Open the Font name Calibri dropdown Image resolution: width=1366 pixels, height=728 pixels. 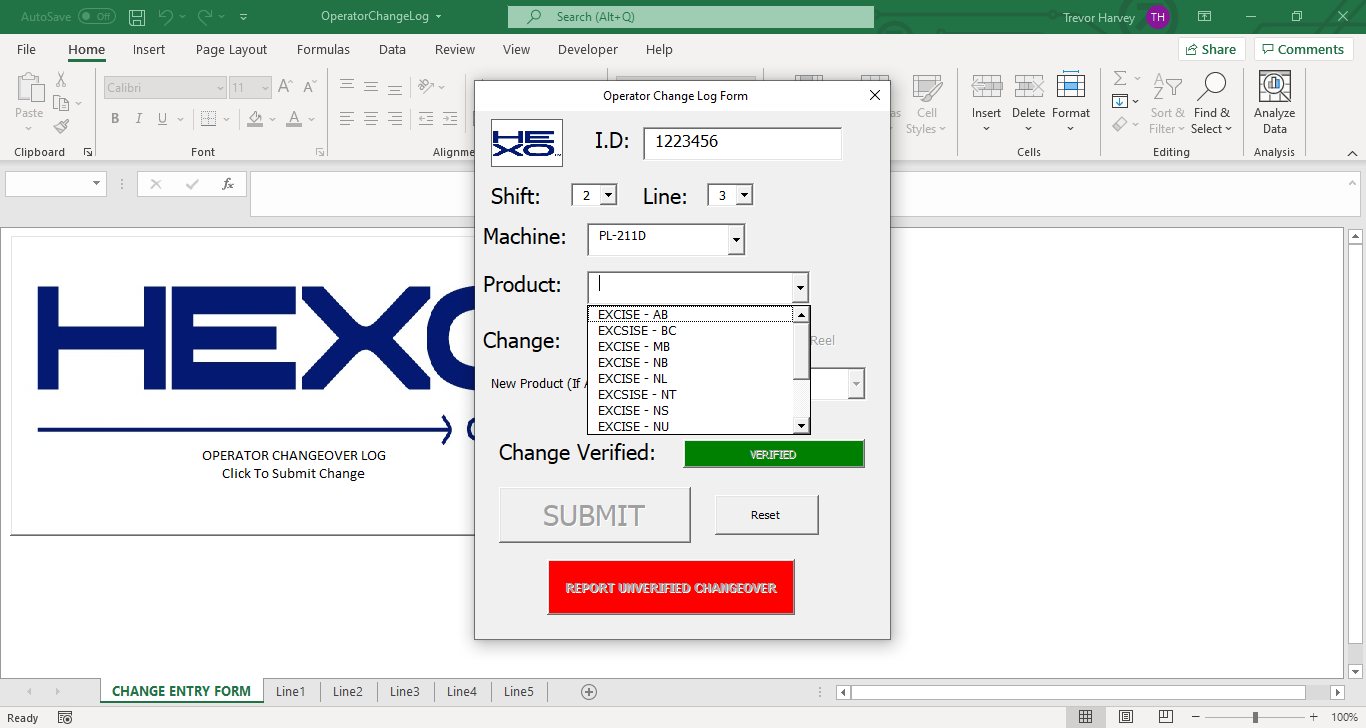coord(220,88)
